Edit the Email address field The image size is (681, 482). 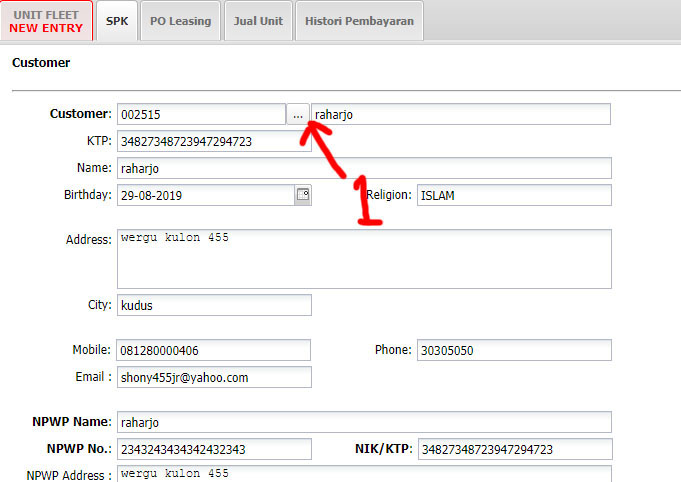click(x=214, y=377)
